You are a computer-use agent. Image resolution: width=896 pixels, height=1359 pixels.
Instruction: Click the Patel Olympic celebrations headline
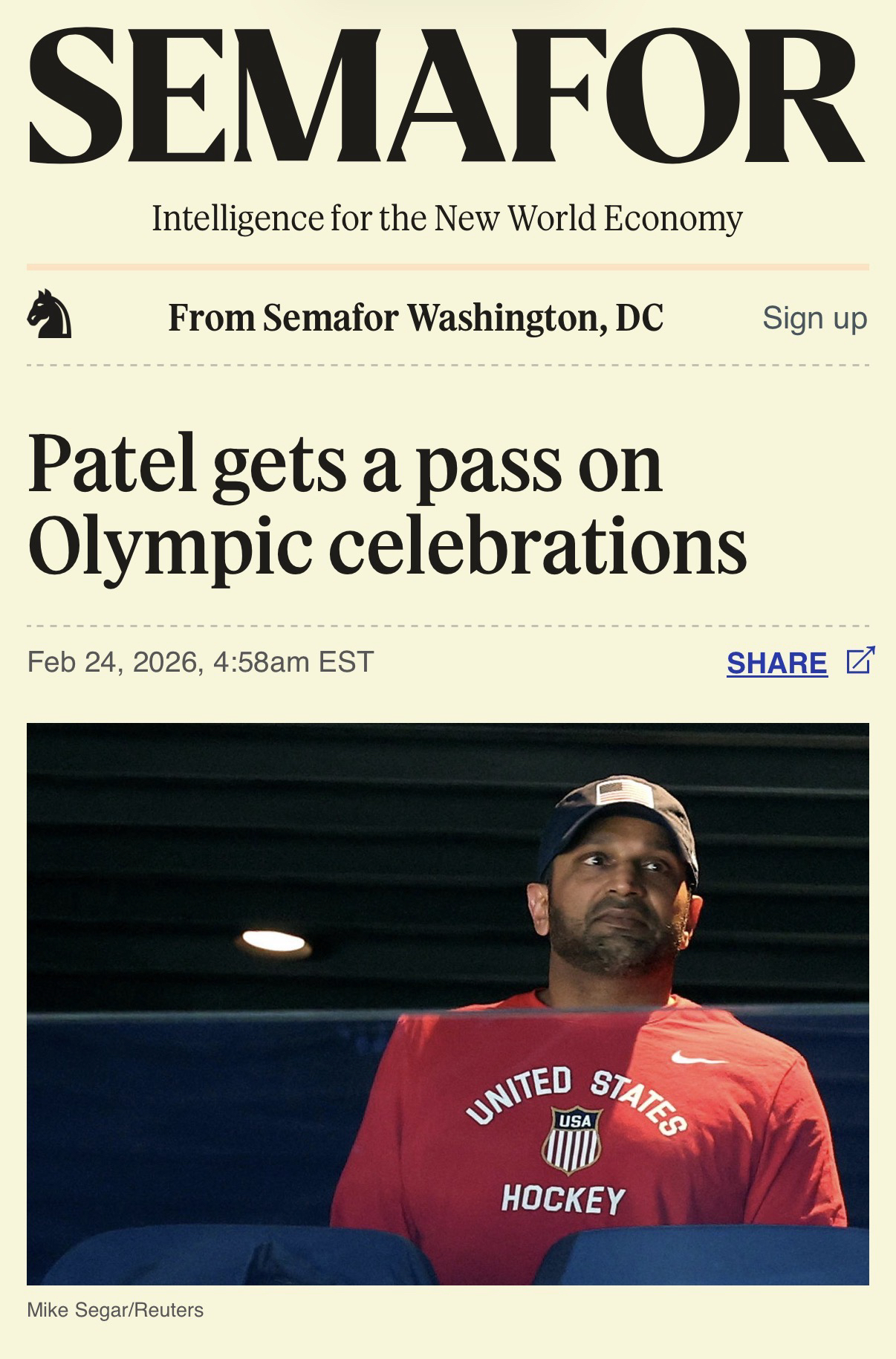coord(386,505)
